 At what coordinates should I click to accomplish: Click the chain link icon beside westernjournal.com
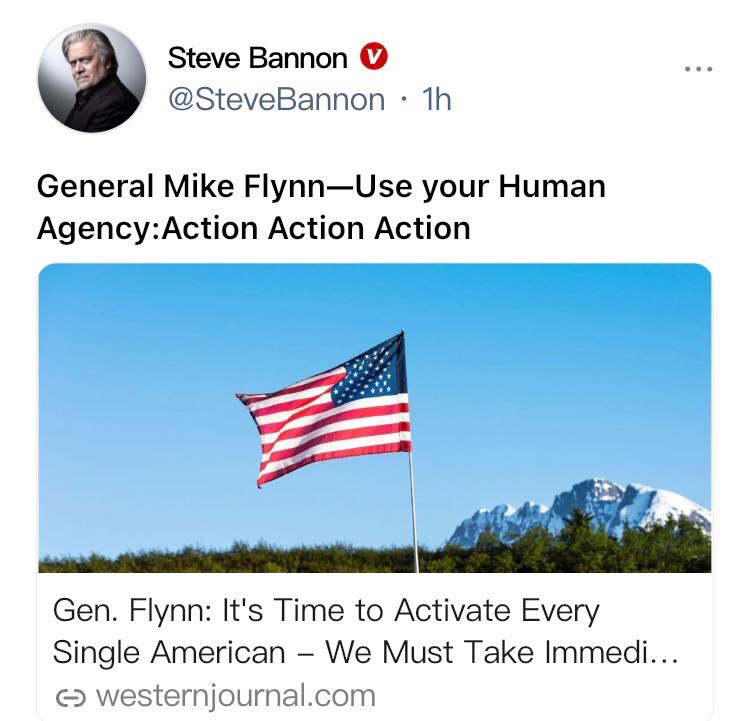coord(71,698)
